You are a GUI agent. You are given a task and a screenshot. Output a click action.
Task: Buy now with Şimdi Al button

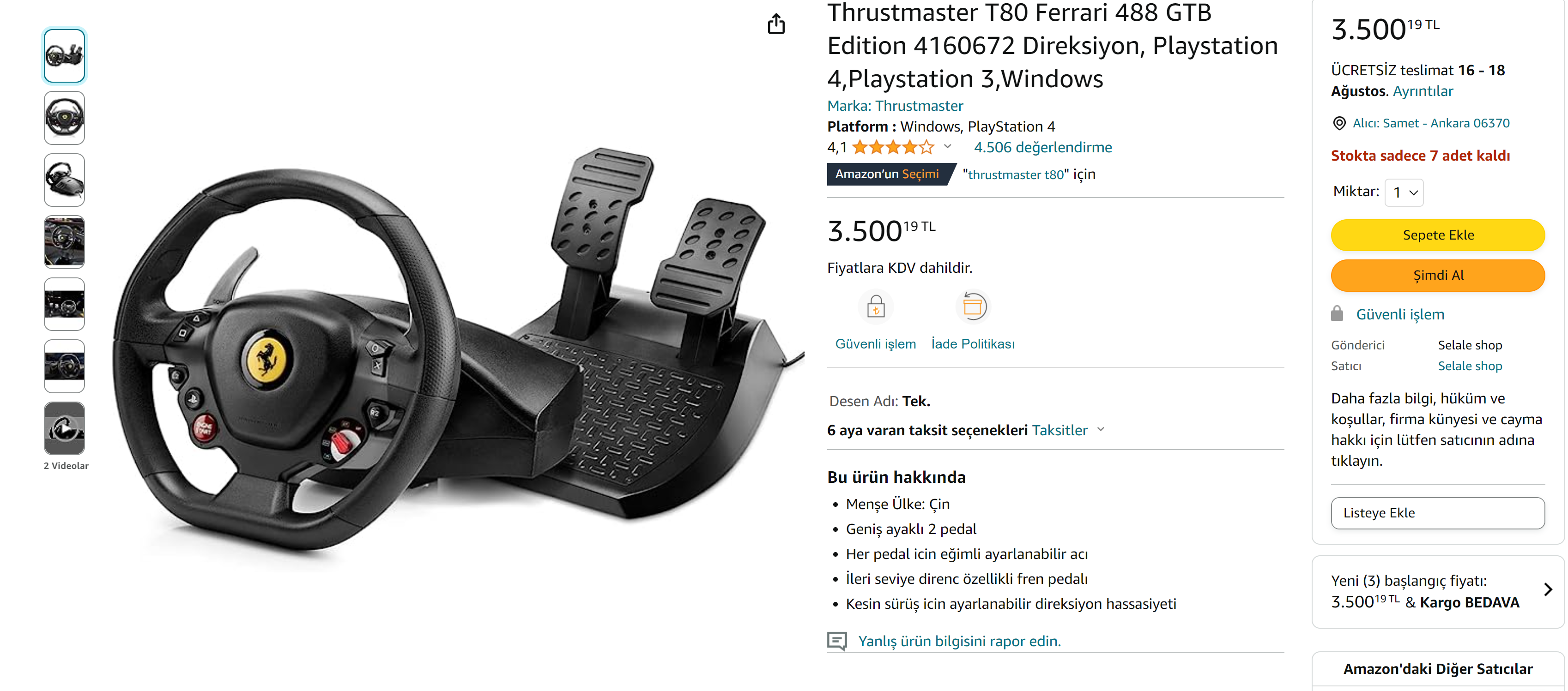(x=1438, y=275)
